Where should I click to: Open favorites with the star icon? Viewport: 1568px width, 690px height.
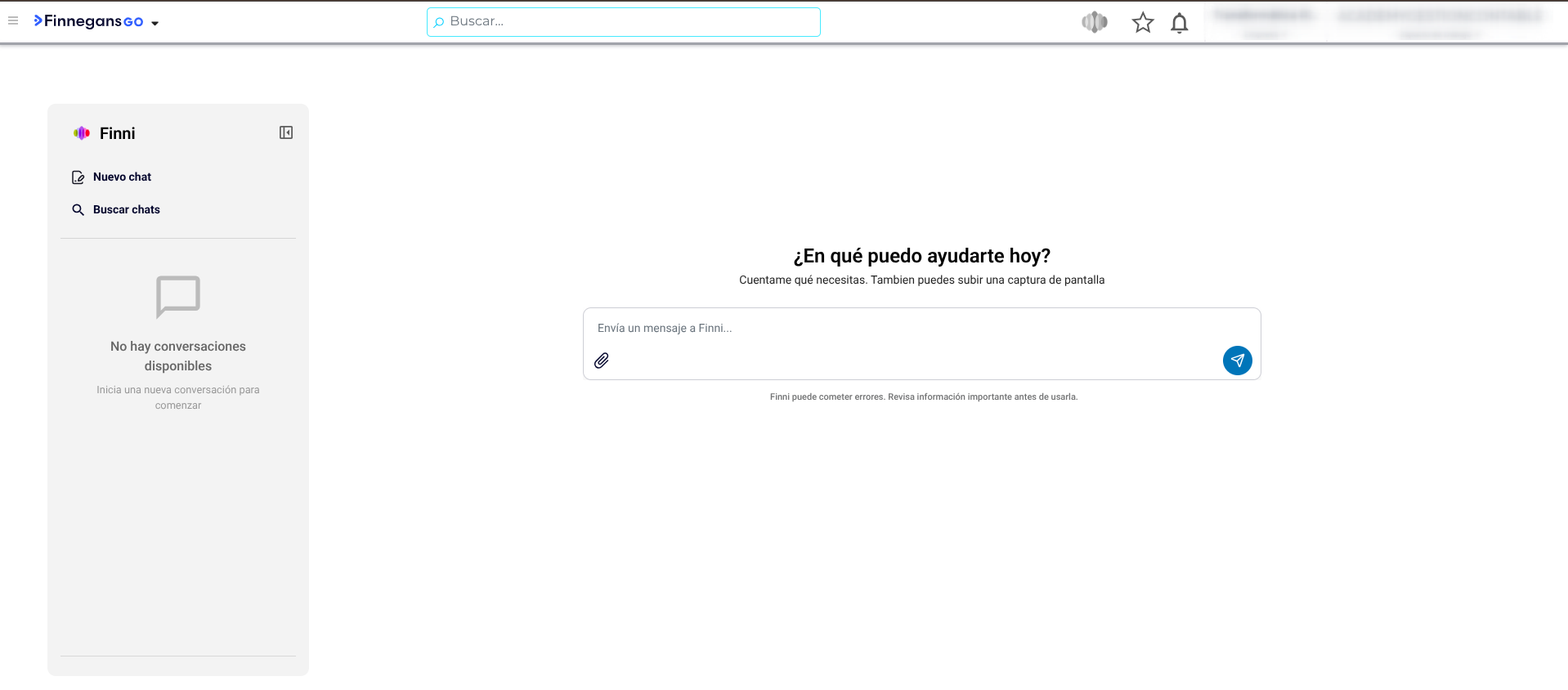(x=1142, y=23)
